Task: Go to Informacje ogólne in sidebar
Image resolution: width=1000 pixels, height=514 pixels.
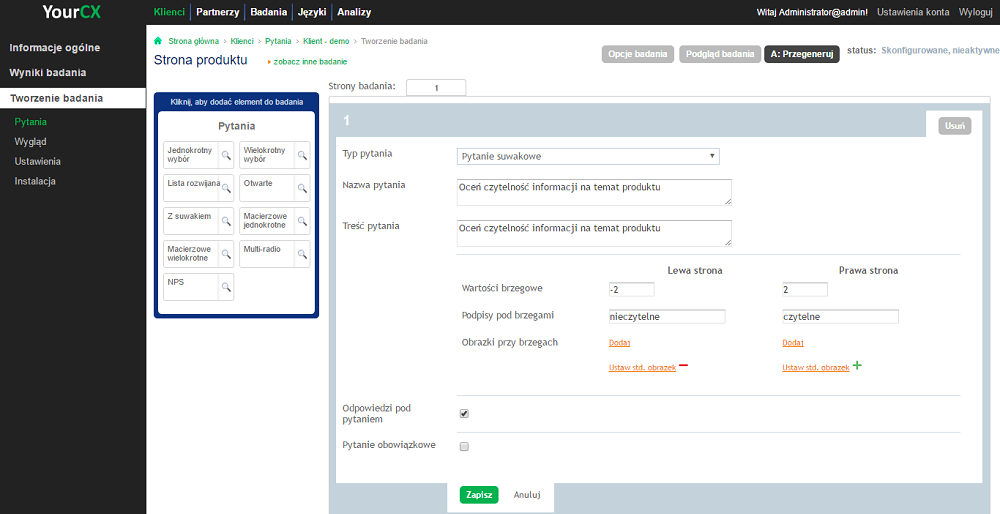Action: coord(55,48)
